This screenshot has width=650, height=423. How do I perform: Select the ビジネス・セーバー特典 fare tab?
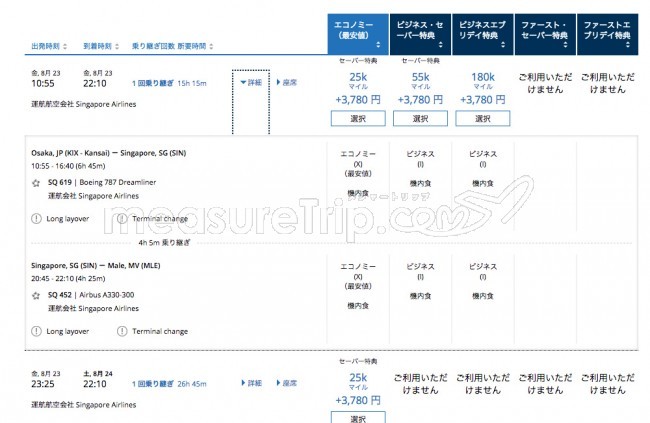point(420,34)
